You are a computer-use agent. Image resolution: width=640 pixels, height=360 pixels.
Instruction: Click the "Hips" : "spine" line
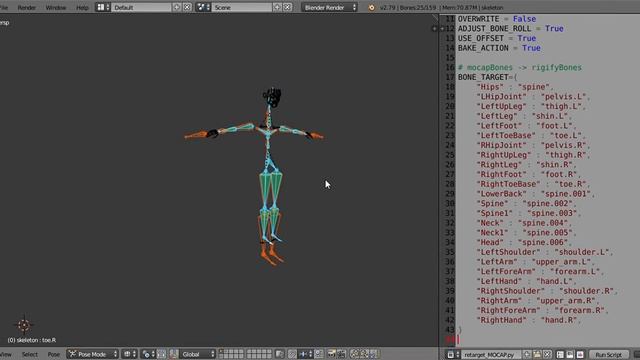[514, 87]
